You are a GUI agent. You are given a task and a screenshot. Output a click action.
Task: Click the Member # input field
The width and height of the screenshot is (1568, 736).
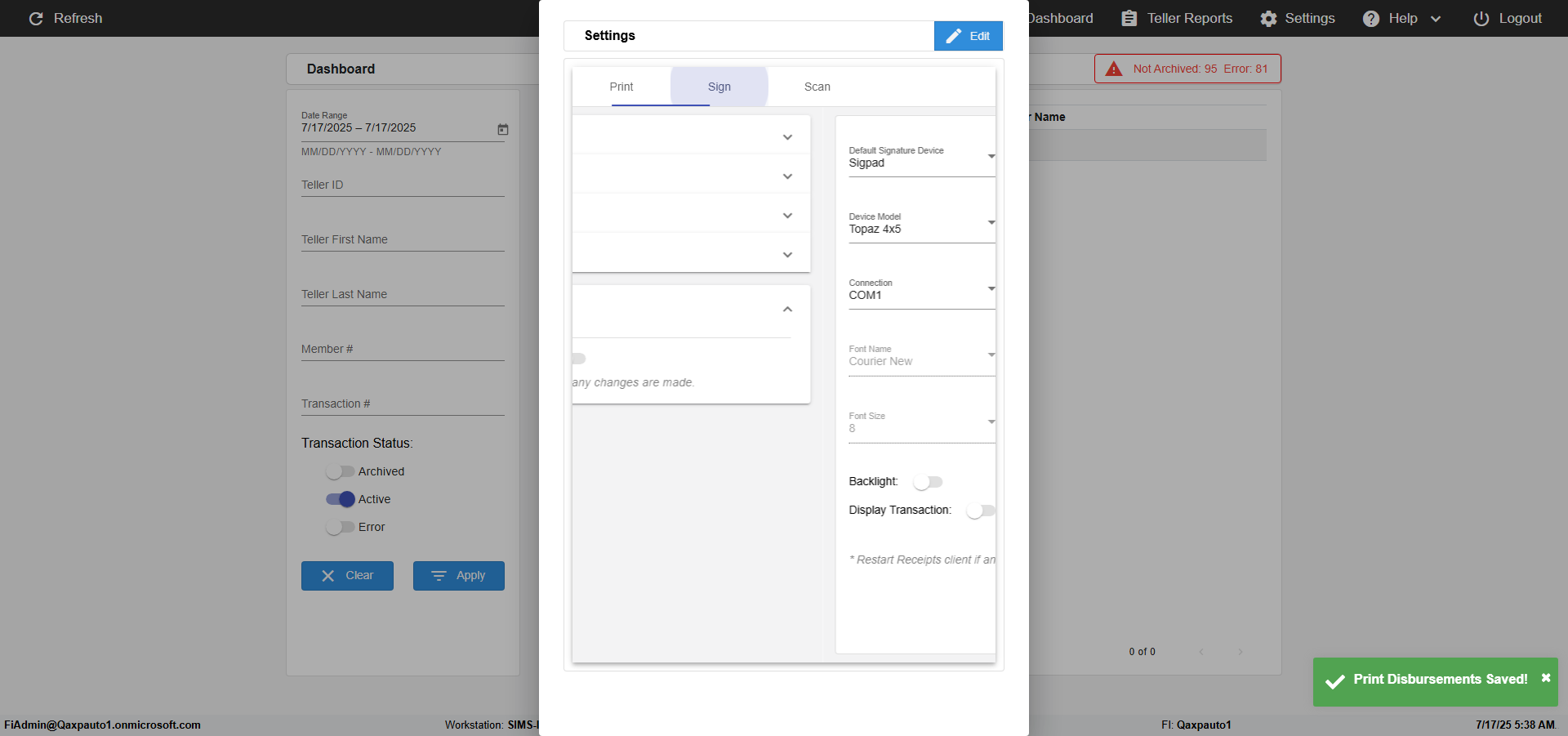click(403, 349)
